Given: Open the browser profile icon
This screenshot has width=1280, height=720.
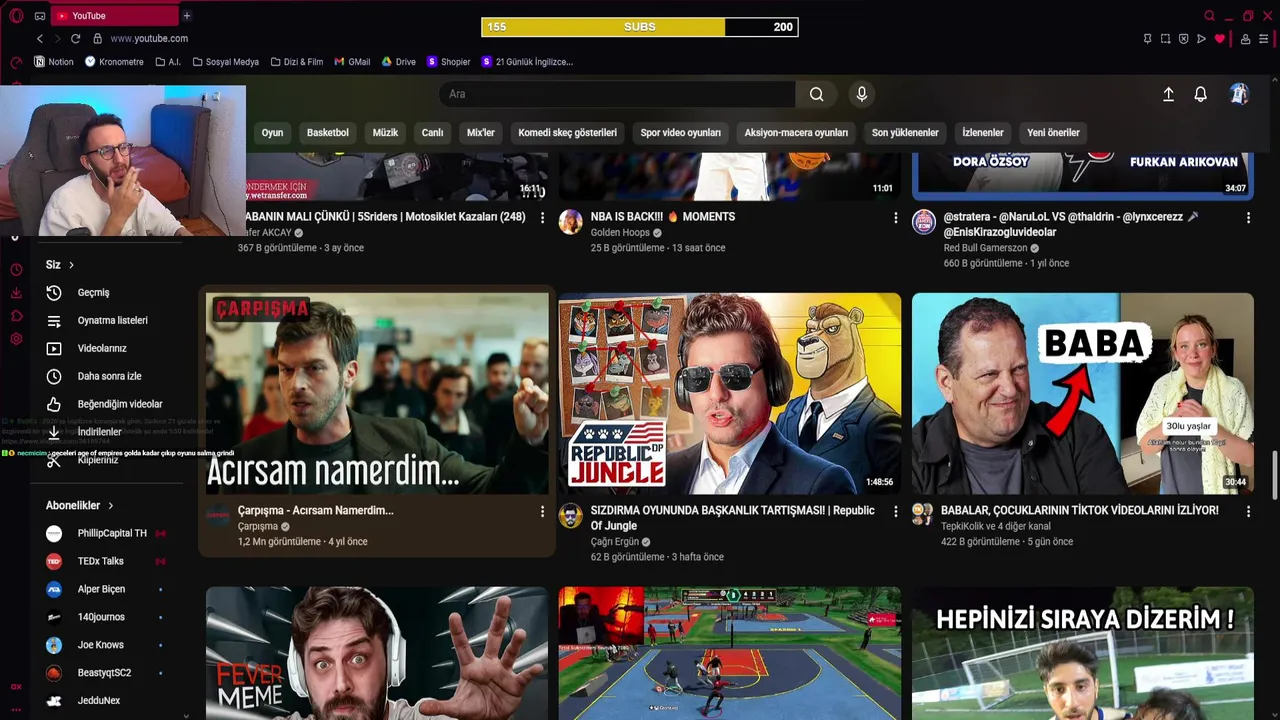Looking at the screenshot, I should click(x=1245, y=39).
